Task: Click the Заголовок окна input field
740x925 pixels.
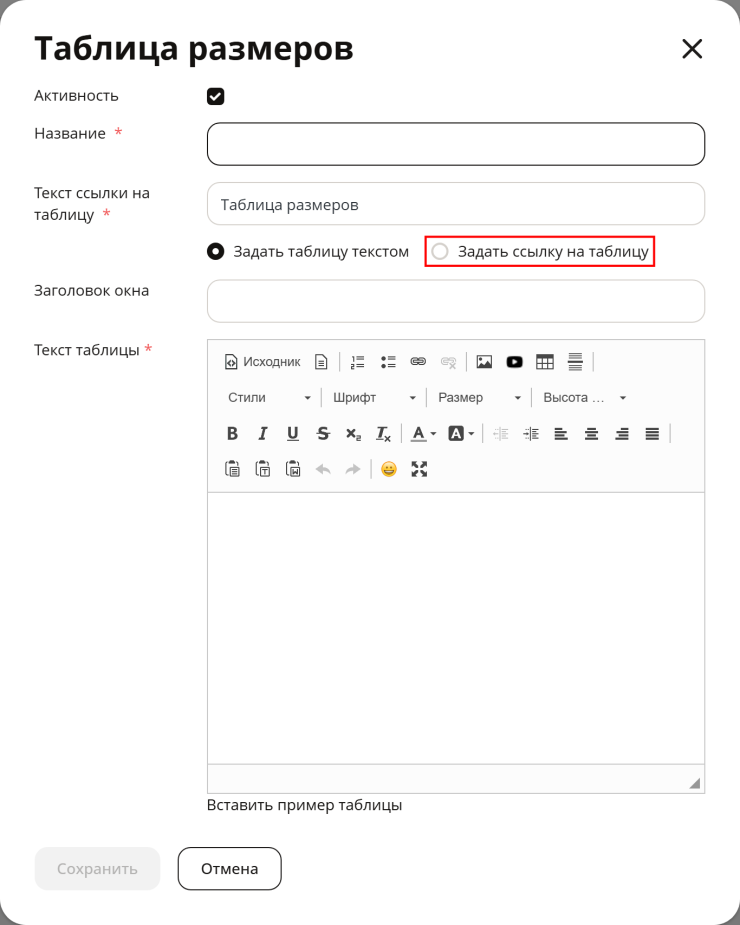Action: click(x=456, y=301)
